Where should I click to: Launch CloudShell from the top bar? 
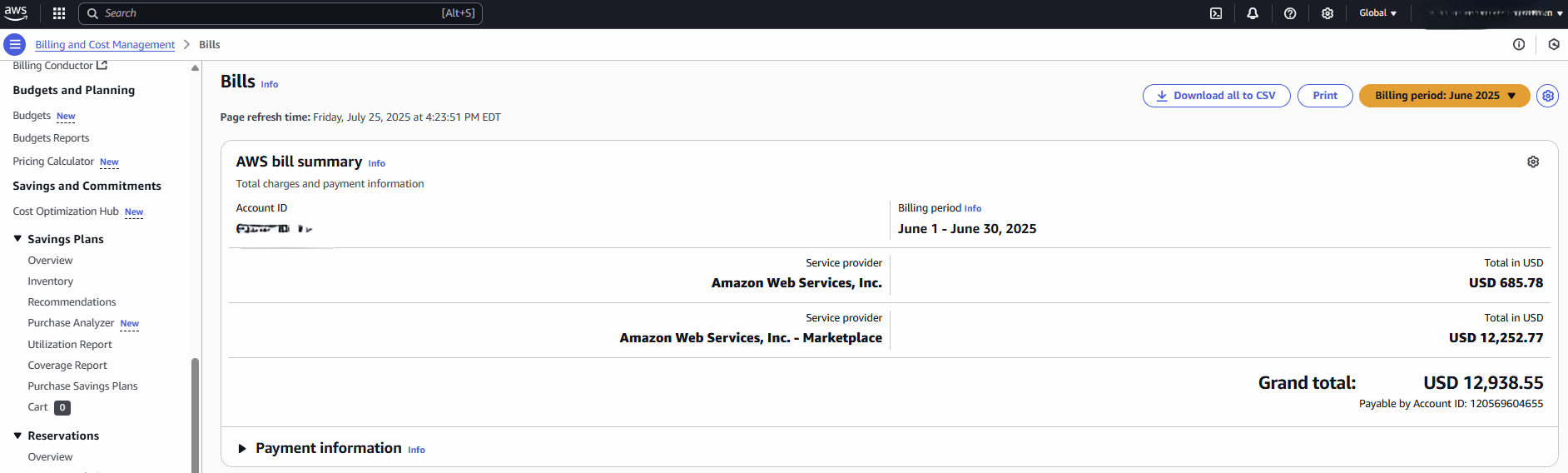tap(1216, 13)
